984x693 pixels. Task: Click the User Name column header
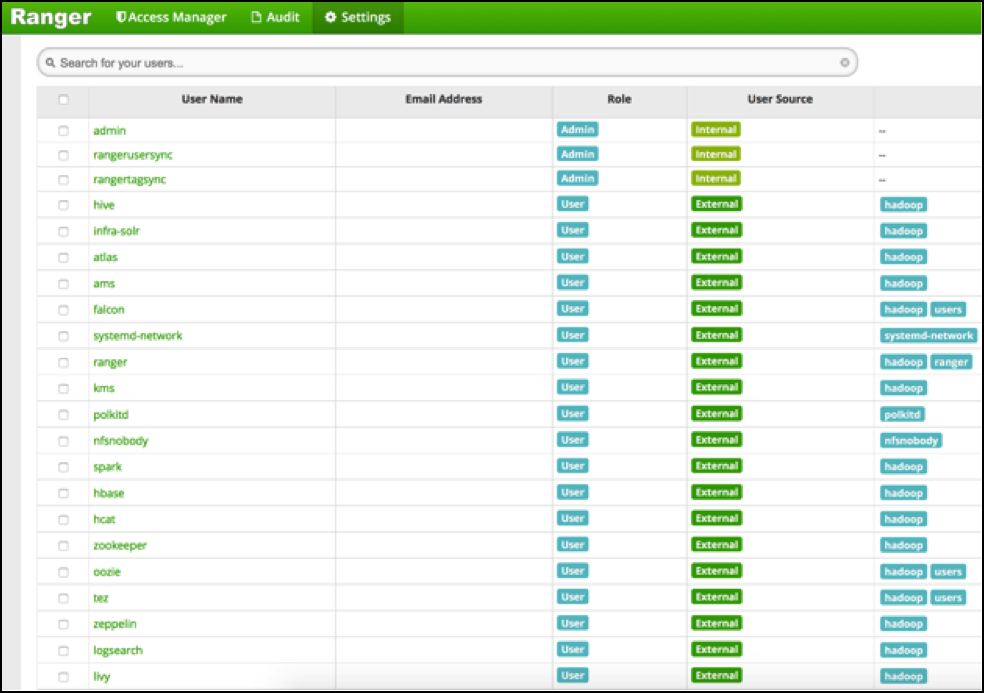[x=212, y=99]
